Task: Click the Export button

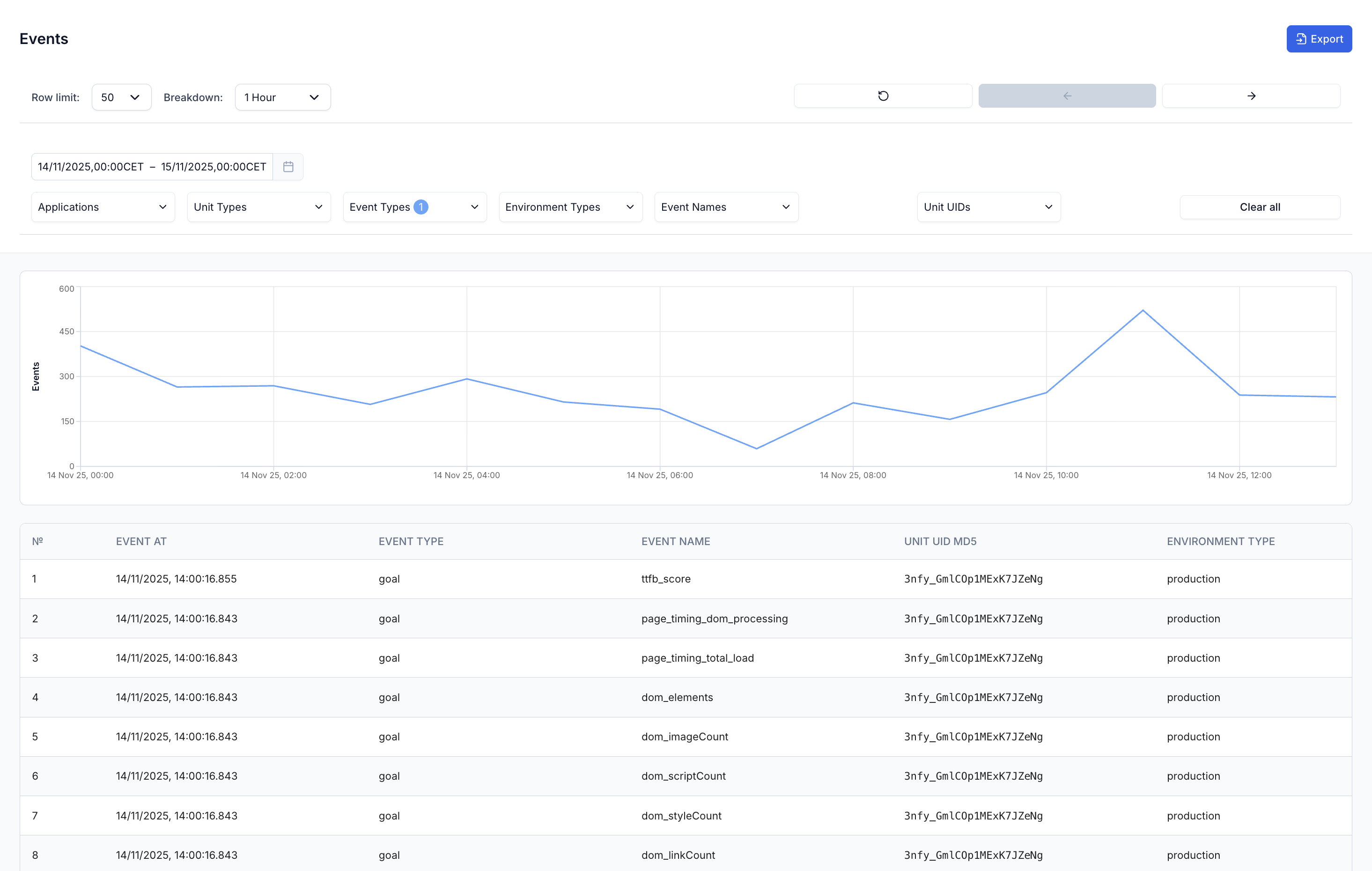Action: [x=1319, y=39]
